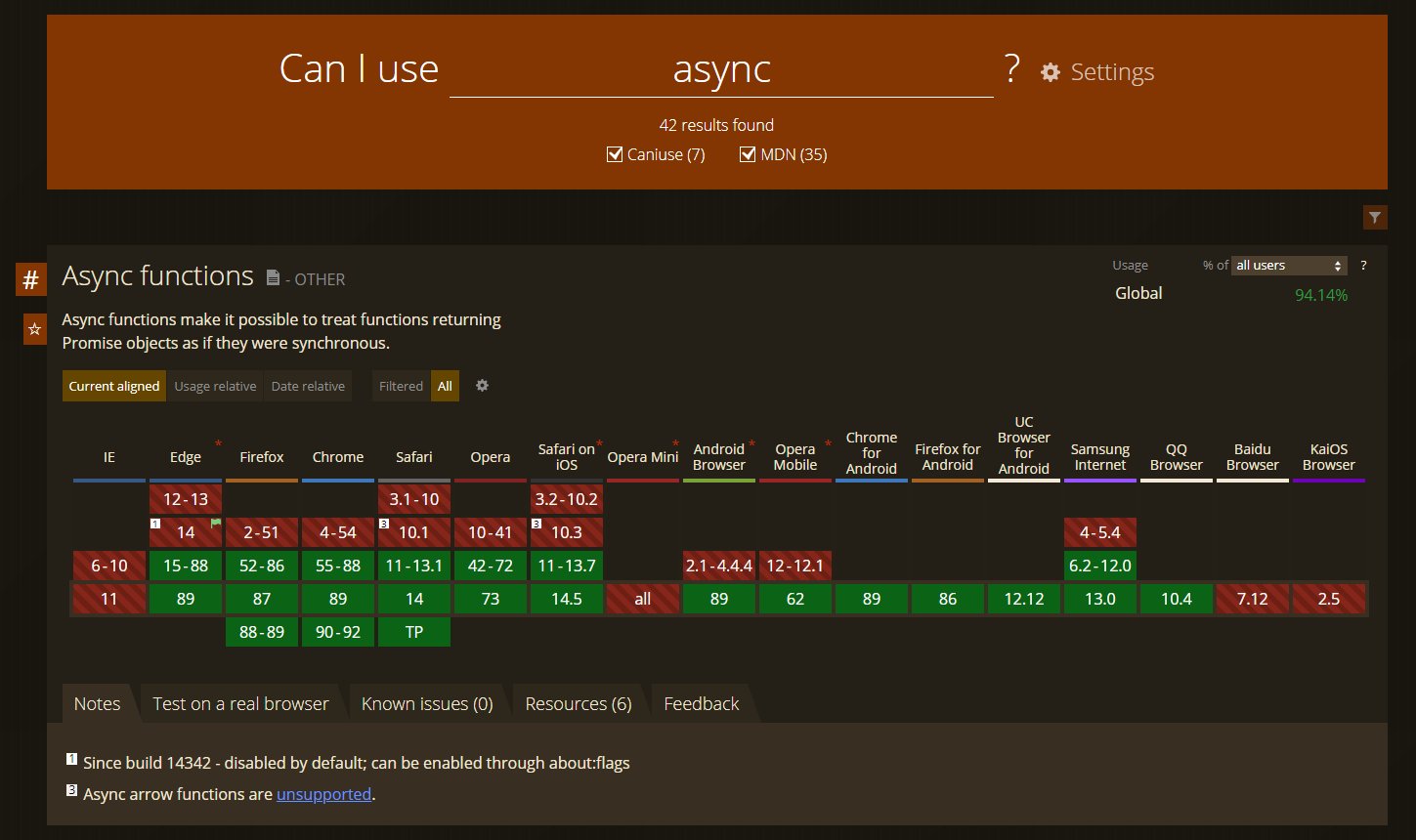Click the Firefox for Android column header
This screenshot has width=1416, height=840.
(x=948, y=457)
